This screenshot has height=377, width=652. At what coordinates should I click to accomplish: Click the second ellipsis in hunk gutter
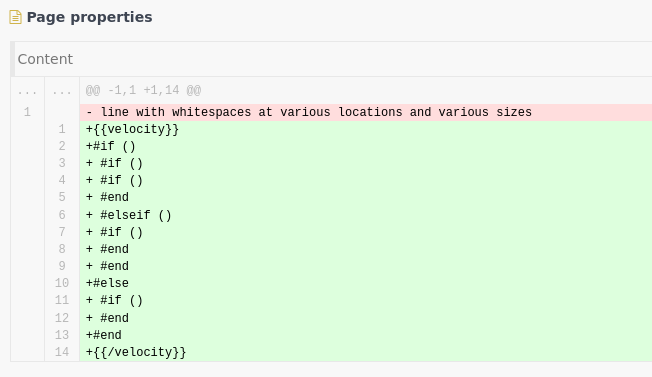(62, 92)
